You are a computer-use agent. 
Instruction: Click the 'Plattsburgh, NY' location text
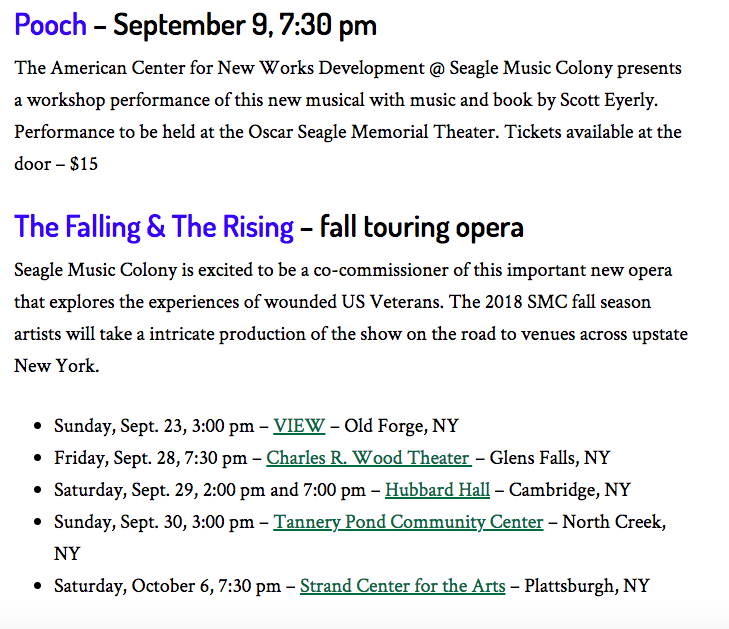pos(587,586)
